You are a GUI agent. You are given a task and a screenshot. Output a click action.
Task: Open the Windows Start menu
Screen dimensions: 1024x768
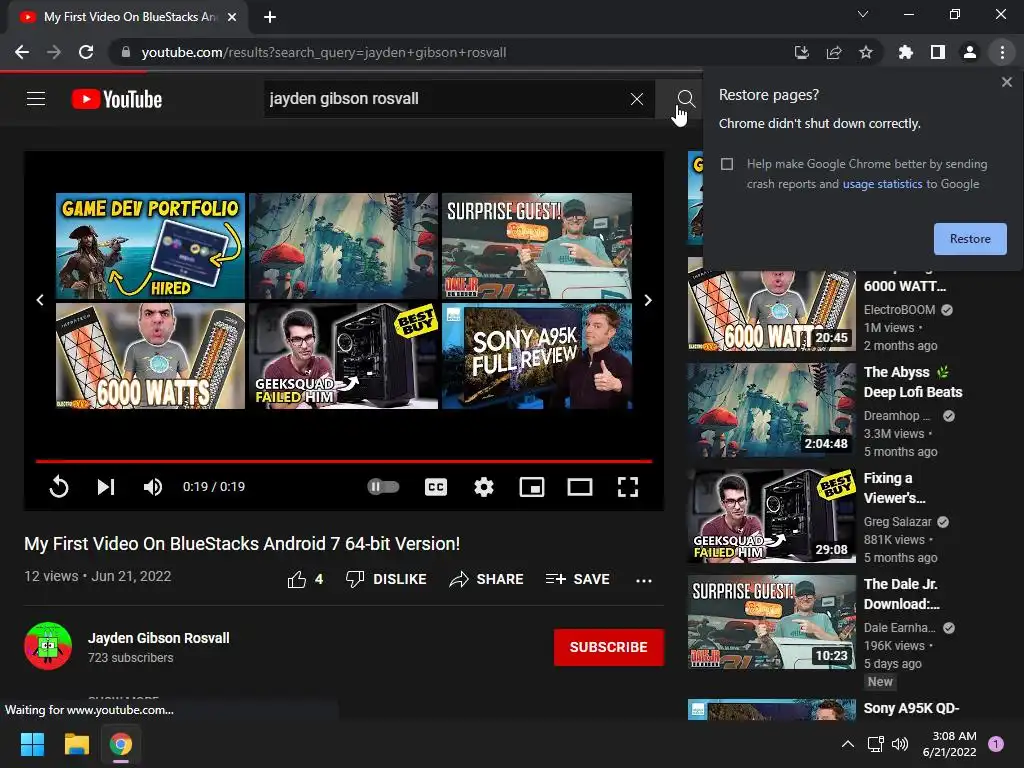(x=32, y=744)
